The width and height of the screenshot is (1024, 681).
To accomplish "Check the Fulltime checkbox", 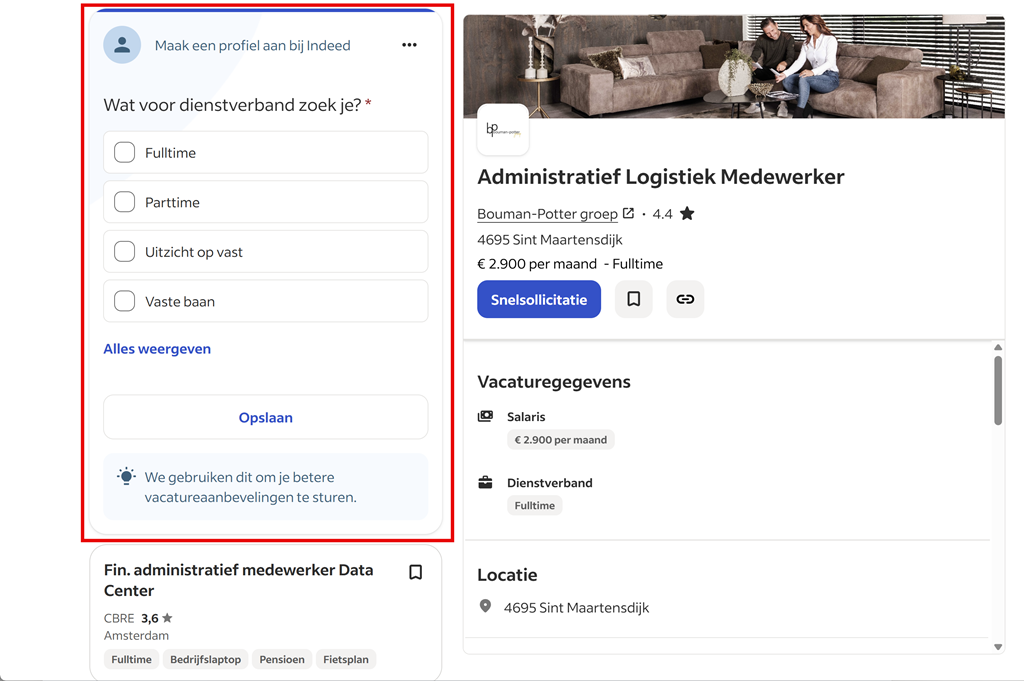I will point(125,153).
